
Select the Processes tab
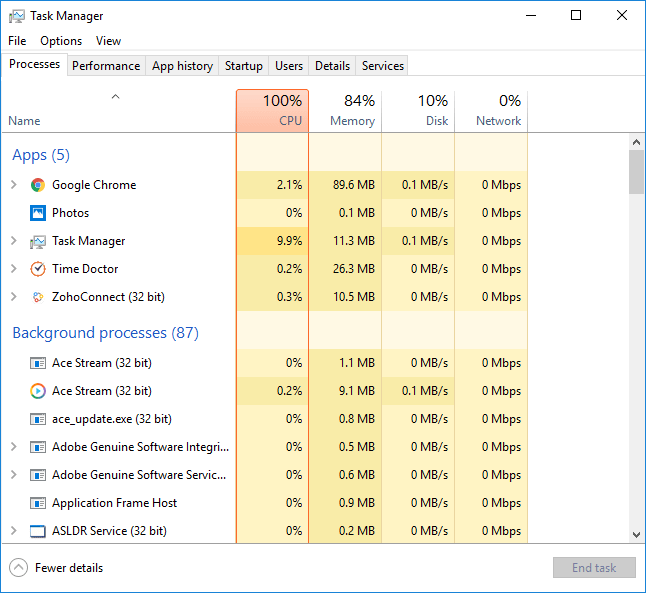(35, 64)
